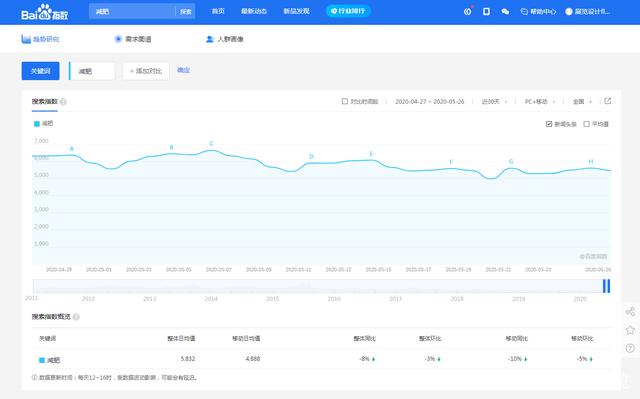640x399 pixels.
Task: Click the 2020-05-17 x-axis date label
Action: pyautogui.click(x=418, y=270)
